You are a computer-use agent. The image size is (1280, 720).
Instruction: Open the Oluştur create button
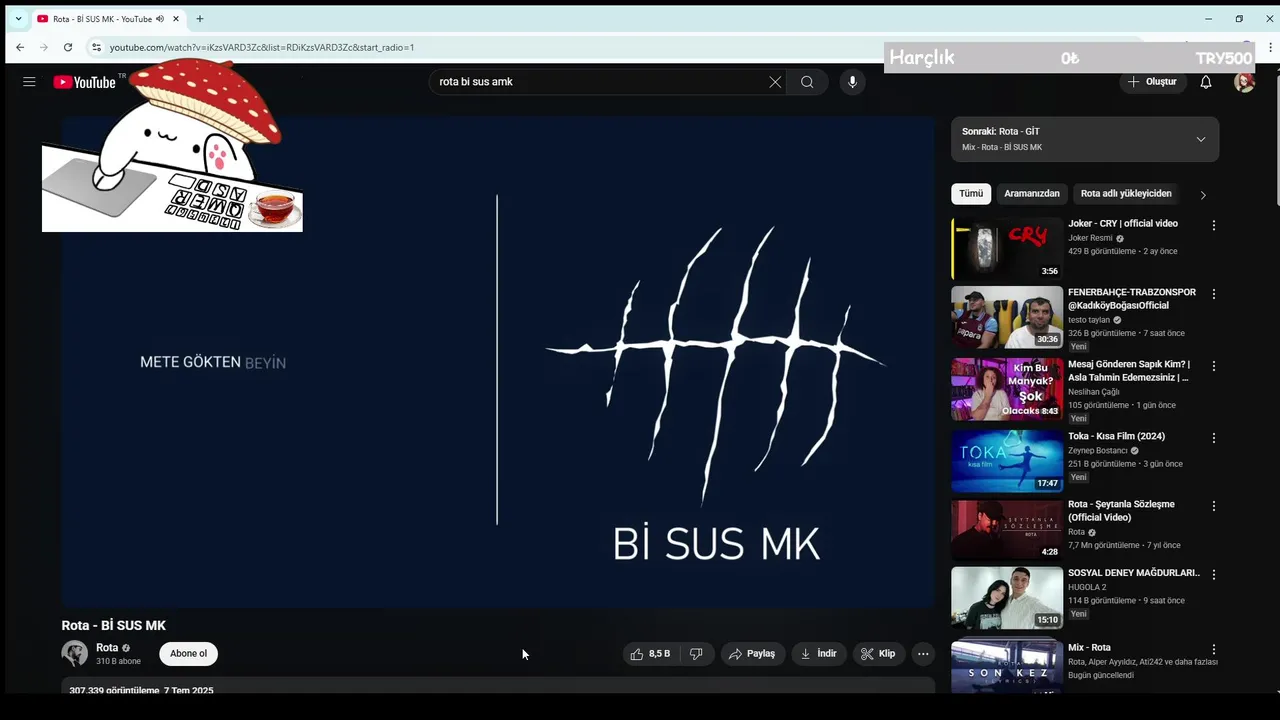(x=1152, y=82)
